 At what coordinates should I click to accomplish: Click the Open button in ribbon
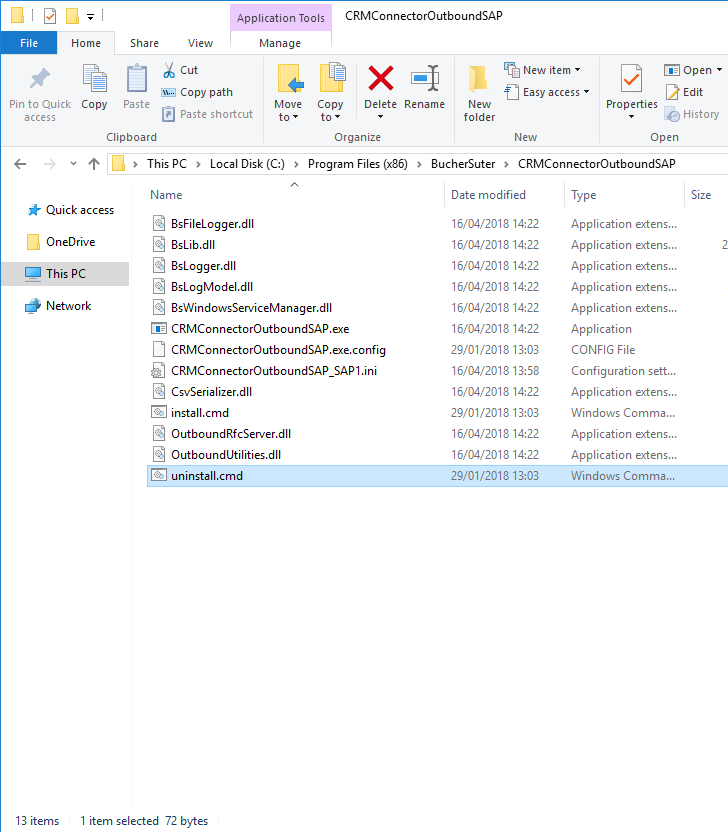pyautogui.click(x=688, y=70)
